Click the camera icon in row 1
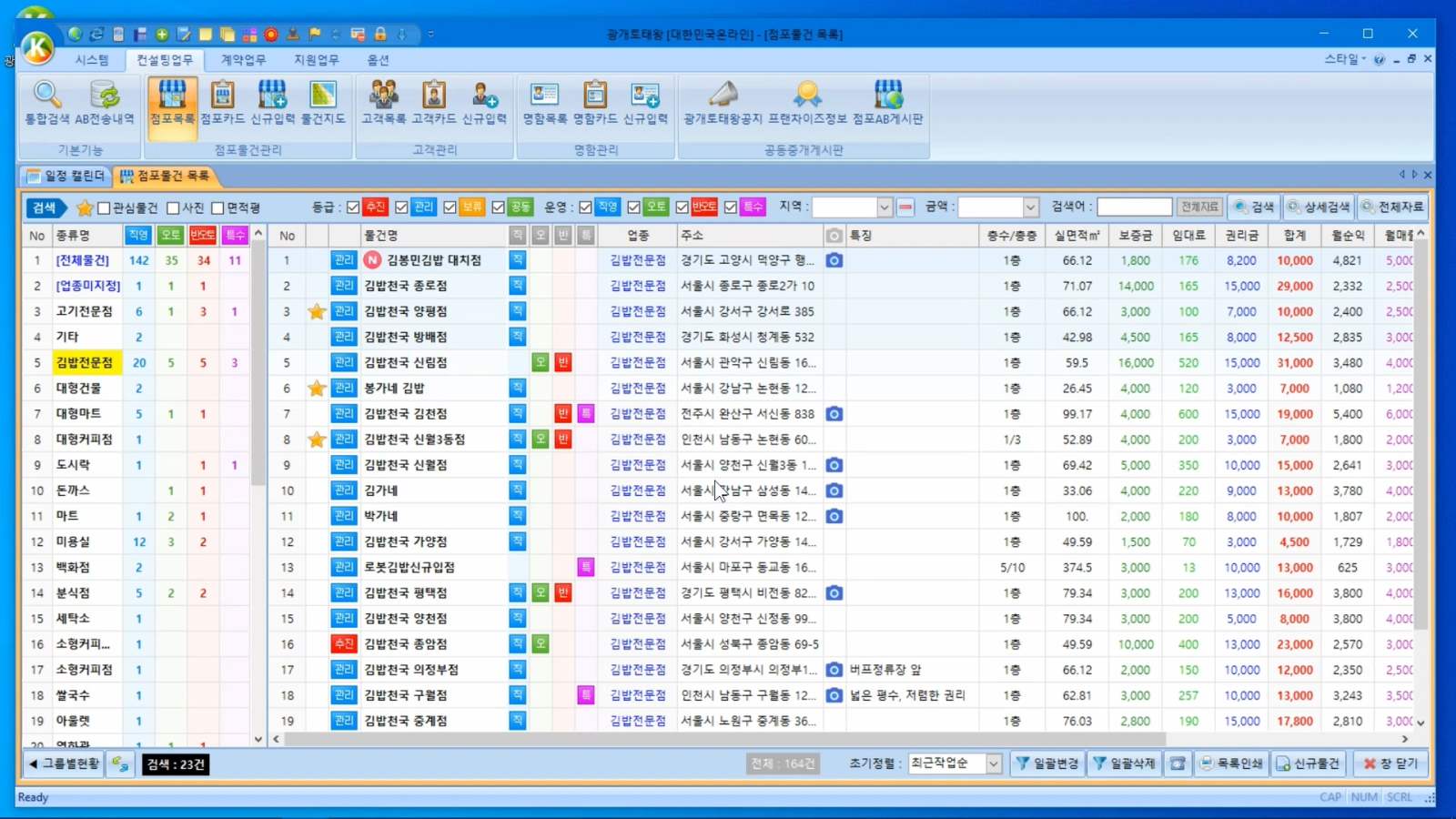Screen dimensions: 1456x819 [x=834, y=260]
